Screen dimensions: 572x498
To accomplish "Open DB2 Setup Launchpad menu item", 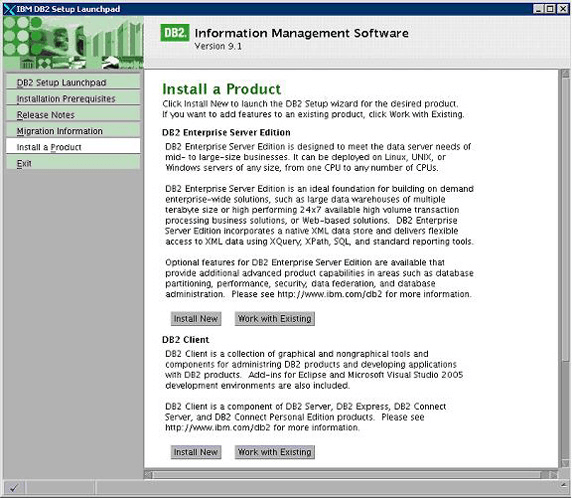I will (73, 82).
